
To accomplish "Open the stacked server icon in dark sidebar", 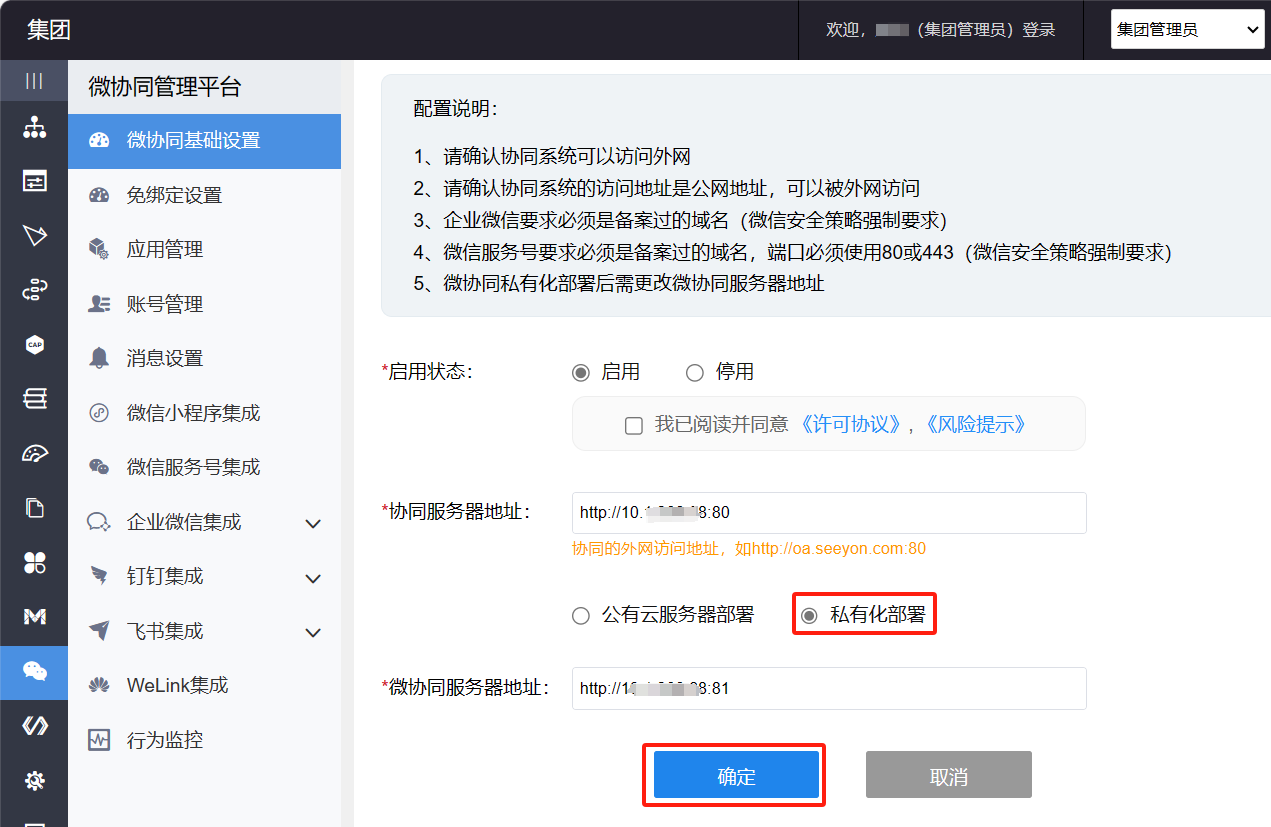I will [x=34, y=399].
